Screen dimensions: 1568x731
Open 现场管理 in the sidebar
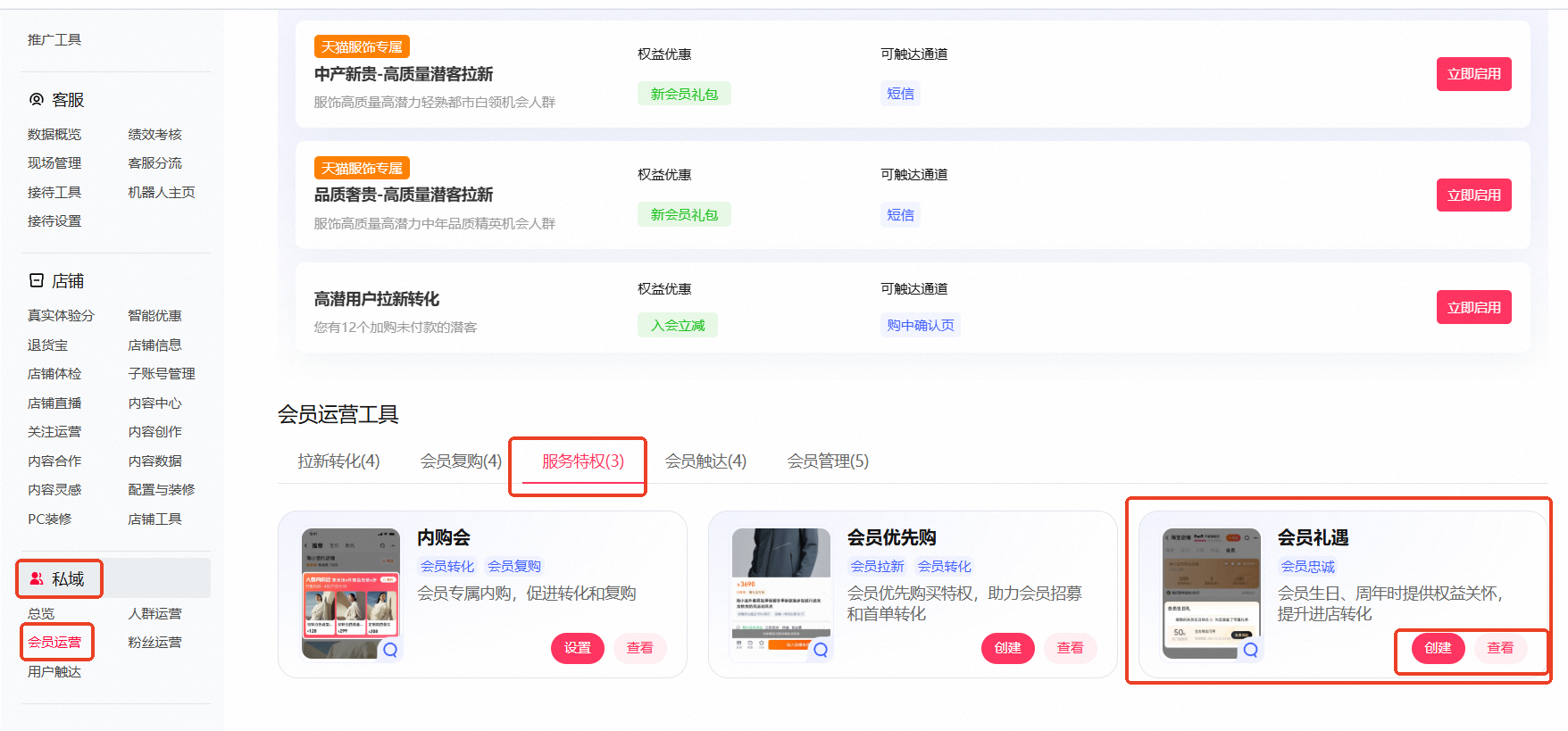54,163
